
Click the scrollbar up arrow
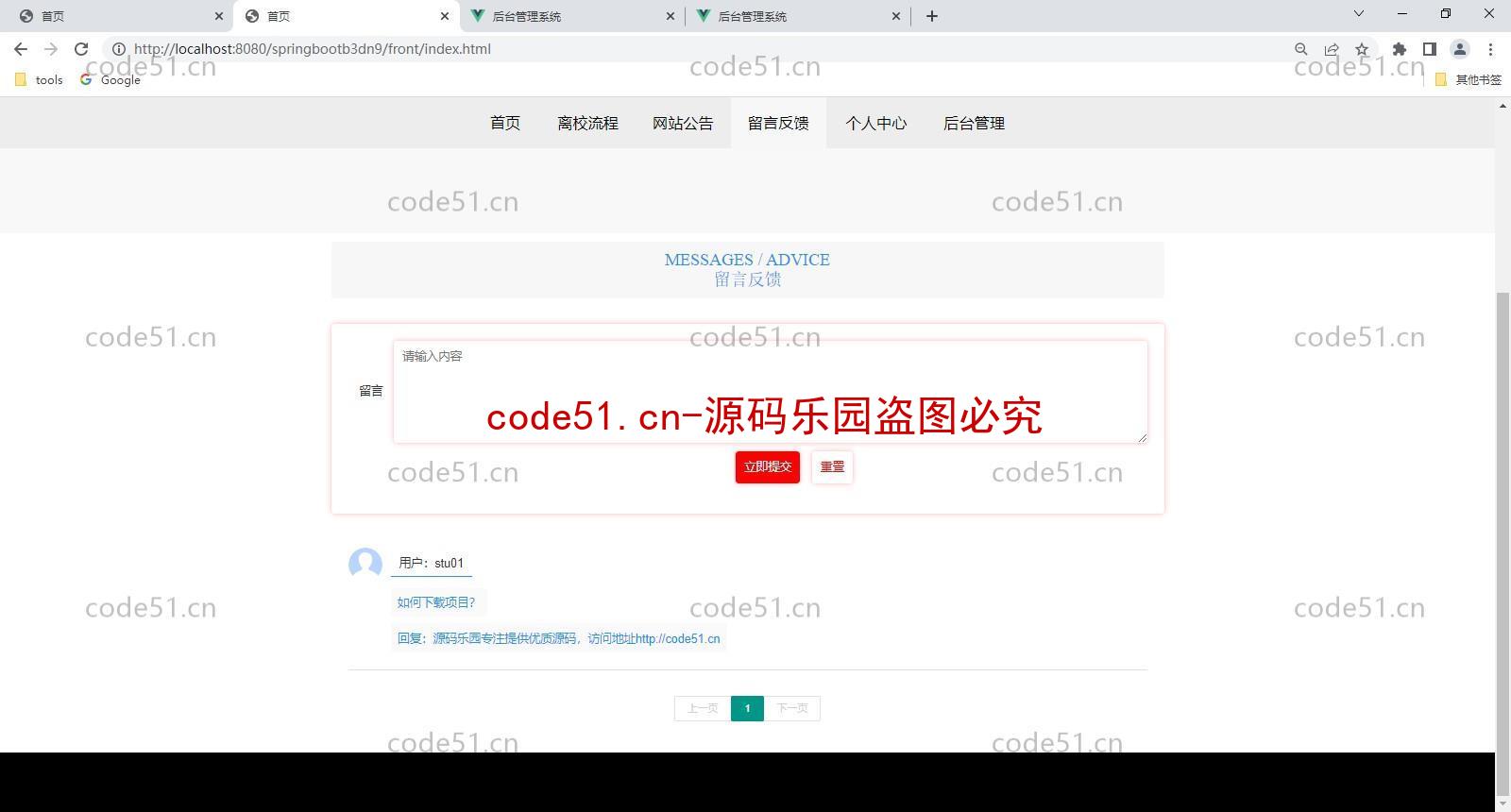coord(1503,105)
